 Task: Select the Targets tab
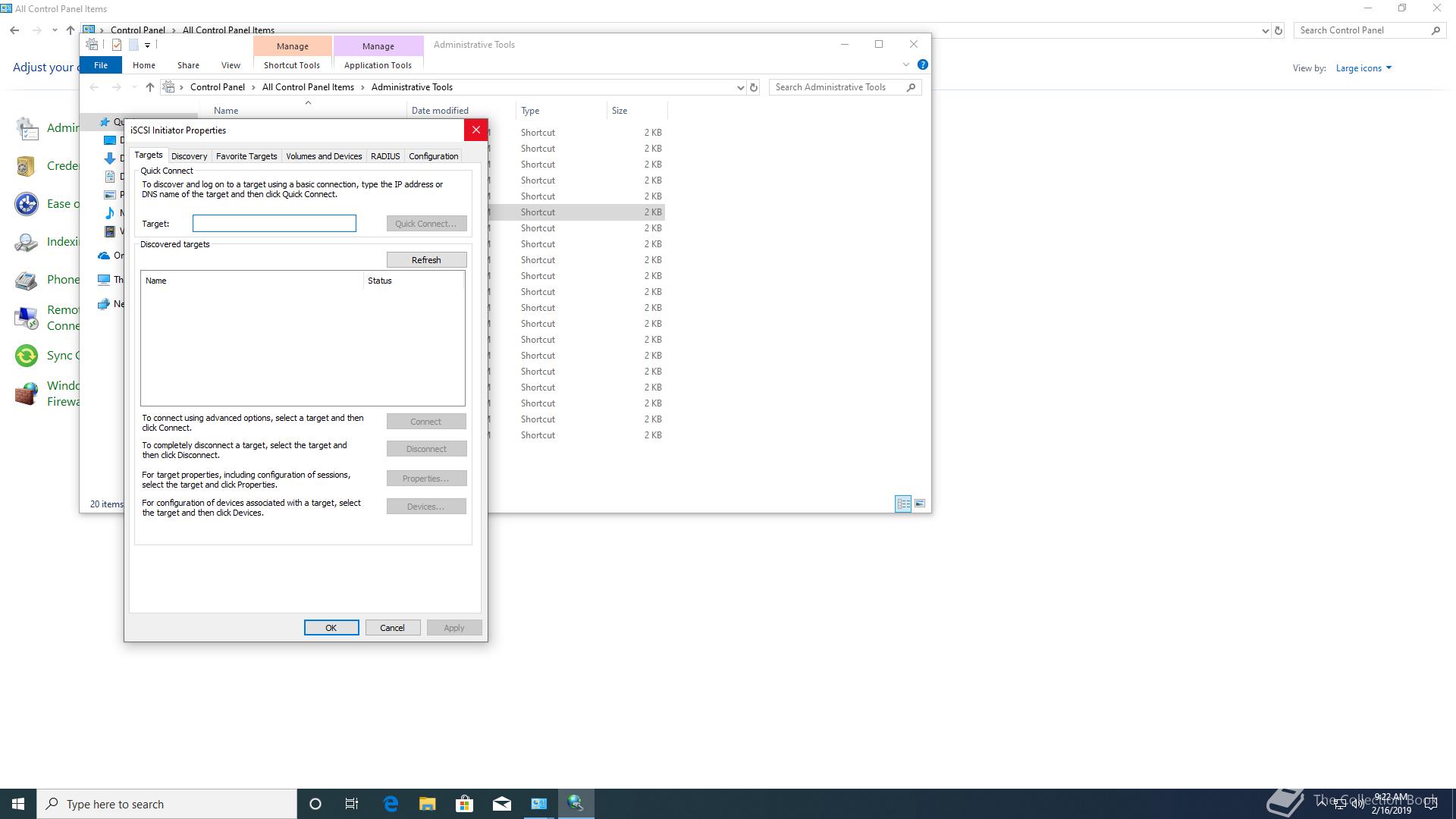(149, 155)
